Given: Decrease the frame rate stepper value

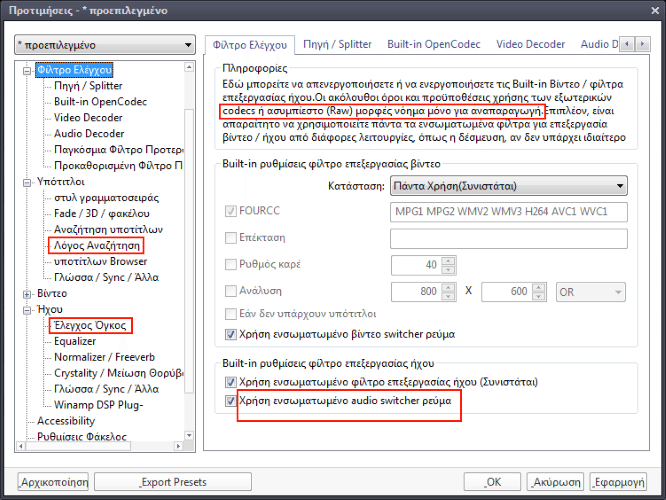Looking at the screenshot, I should click(x=449, y=270).
